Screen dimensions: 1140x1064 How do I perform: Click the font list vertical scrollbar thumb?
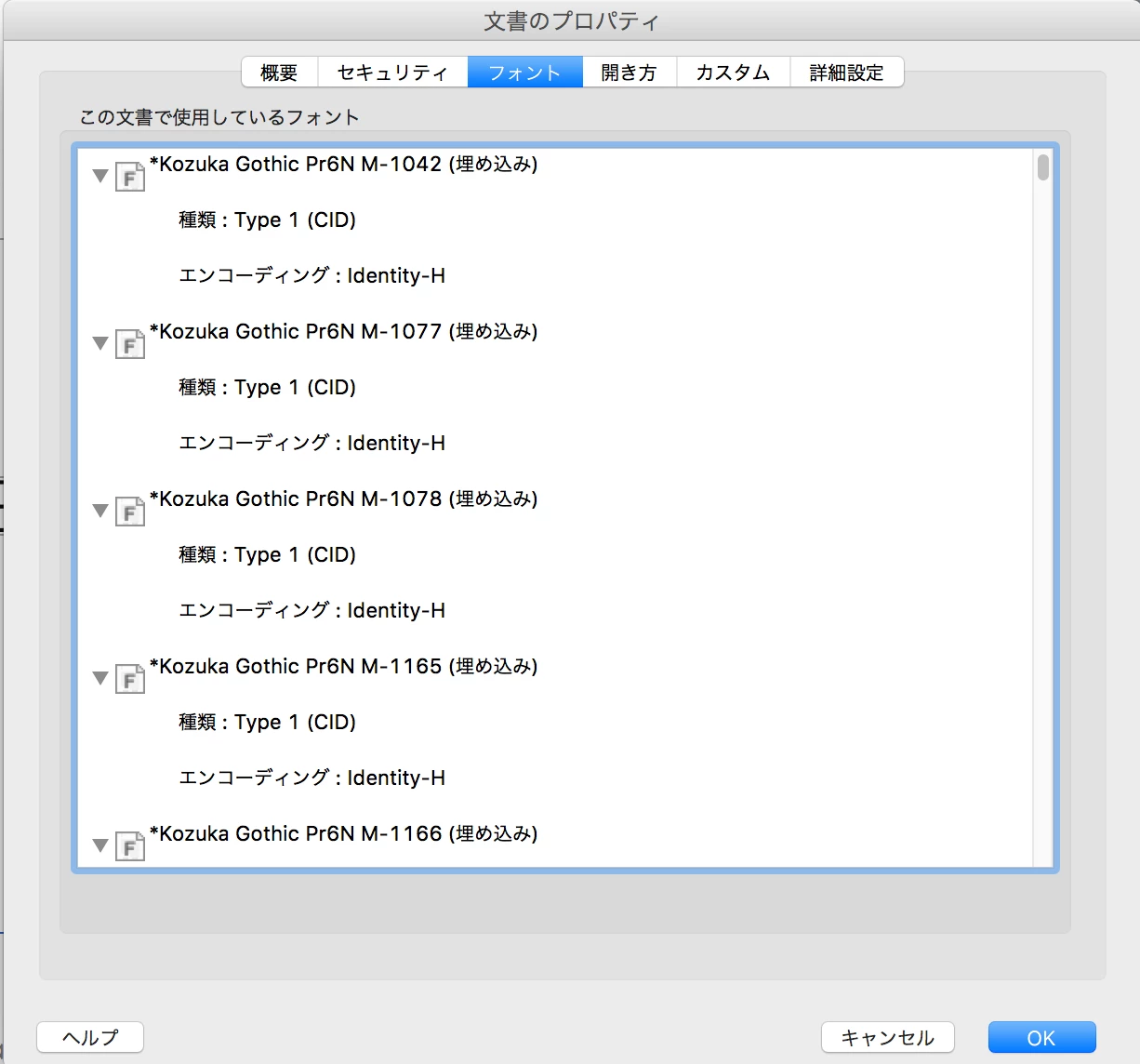tap(1043, 167)
